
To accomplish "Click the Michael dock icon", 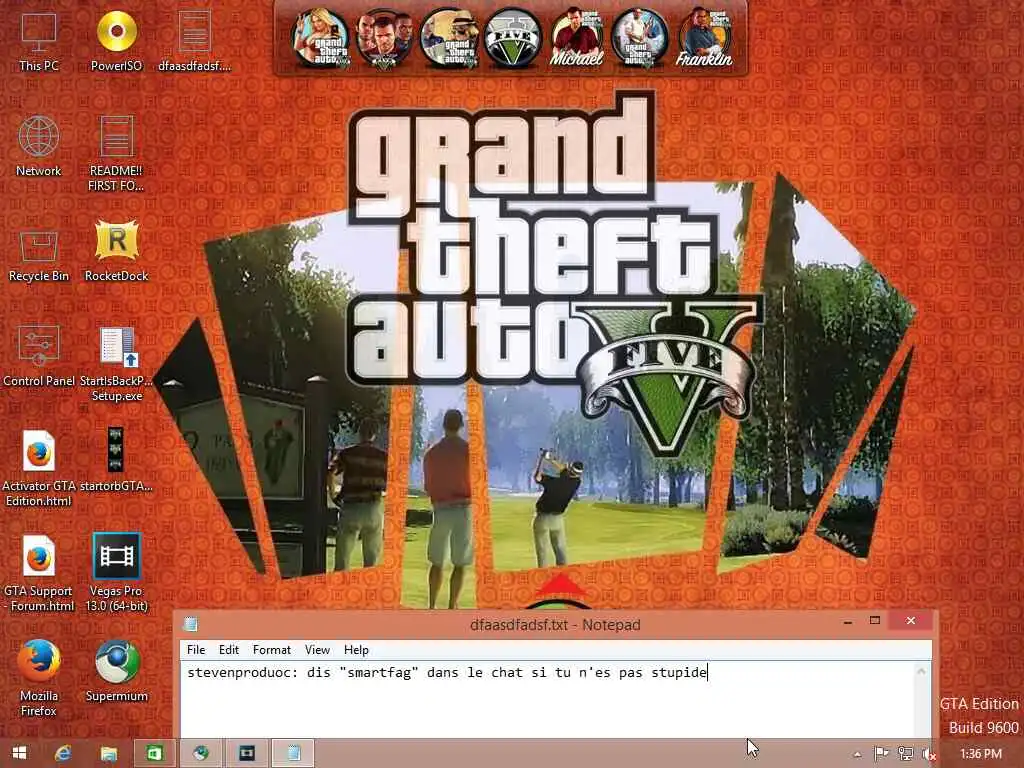I will (x=576, y=39).
